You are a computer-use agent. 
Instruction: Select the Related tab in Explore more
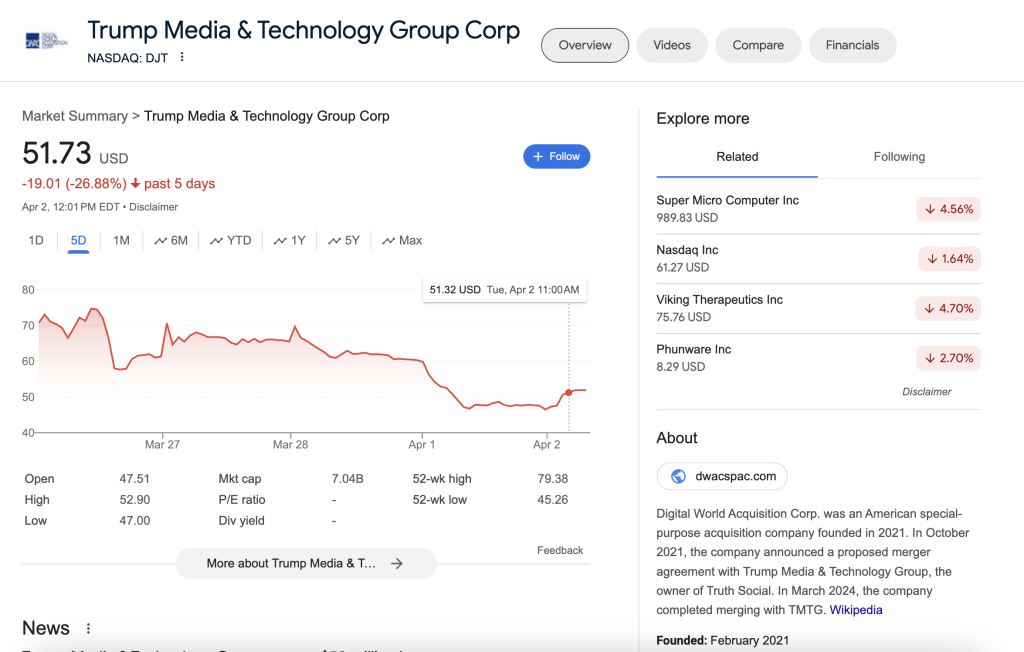[x=737, y=157]
